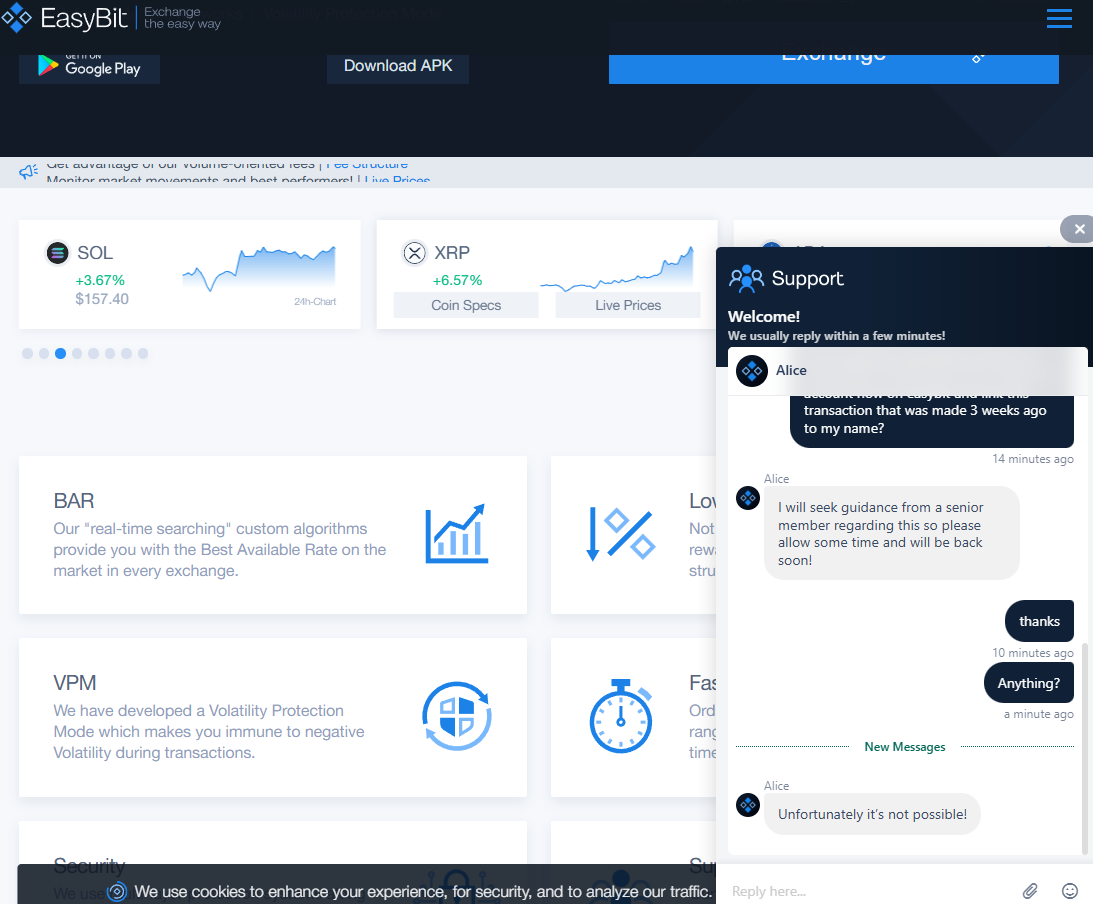The height and width of the screenshot is (904, 1093).
Task: Click the stopwatch icon
Action: [621, 716]
